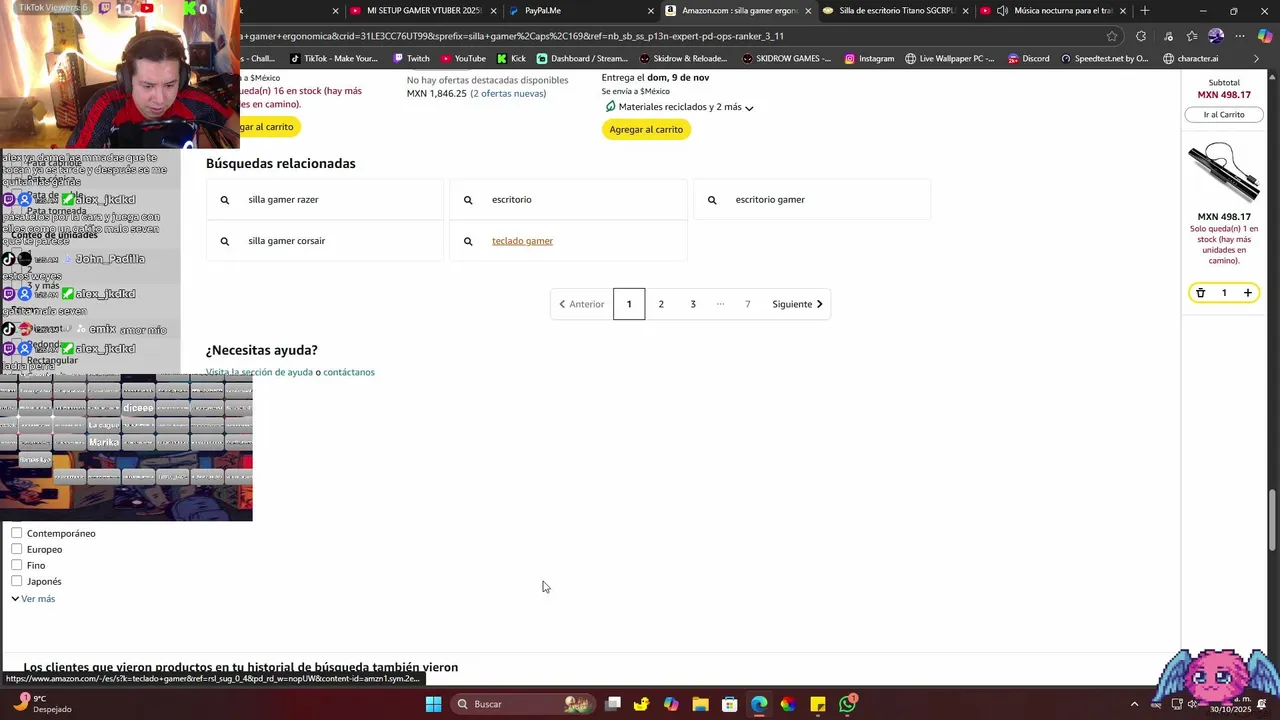Open the Live Wallpaper PC bookmark
Screen dimensions: 1280x720
[950, 59]
